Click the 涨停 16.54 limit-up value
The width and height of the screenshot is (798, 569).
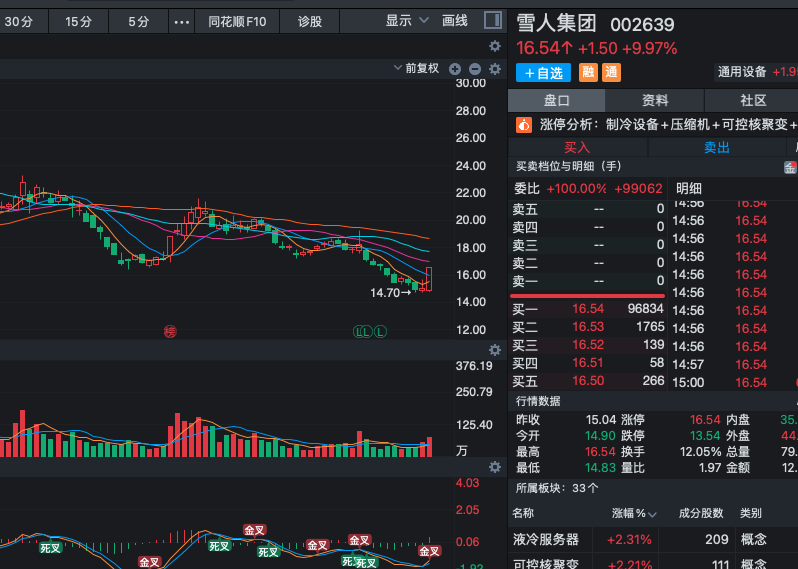click(705, 420)
